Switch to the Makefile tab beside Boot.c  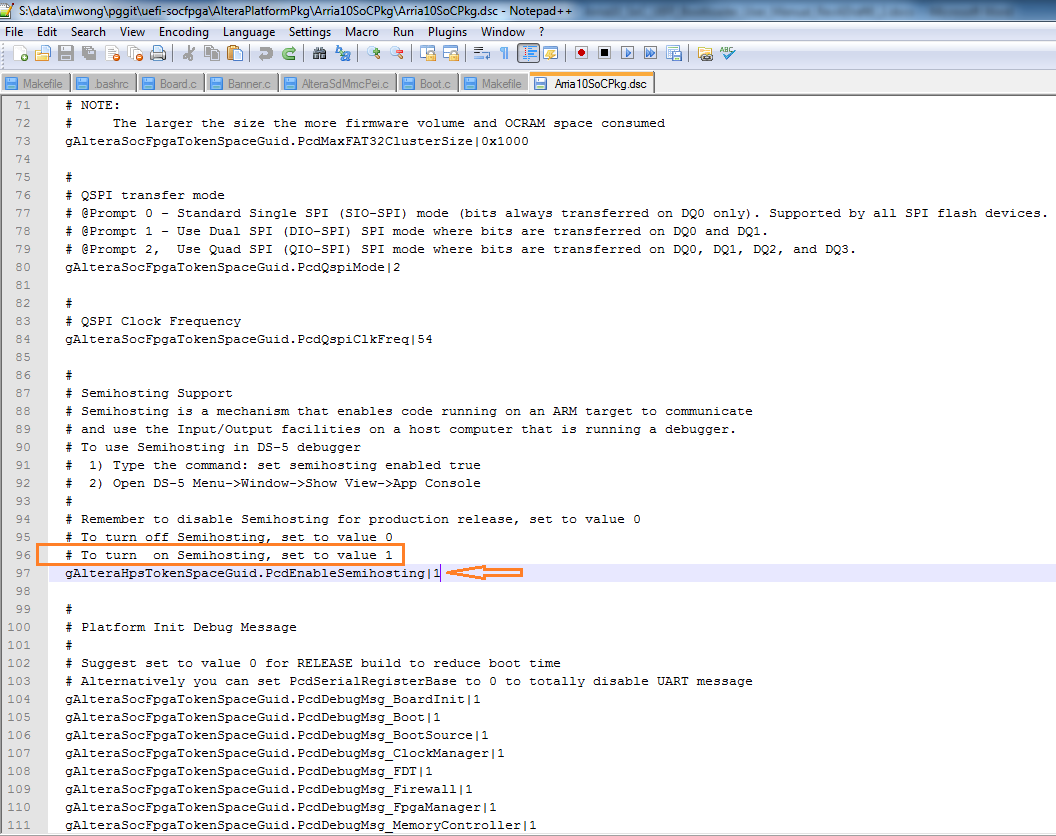[494, 84]
